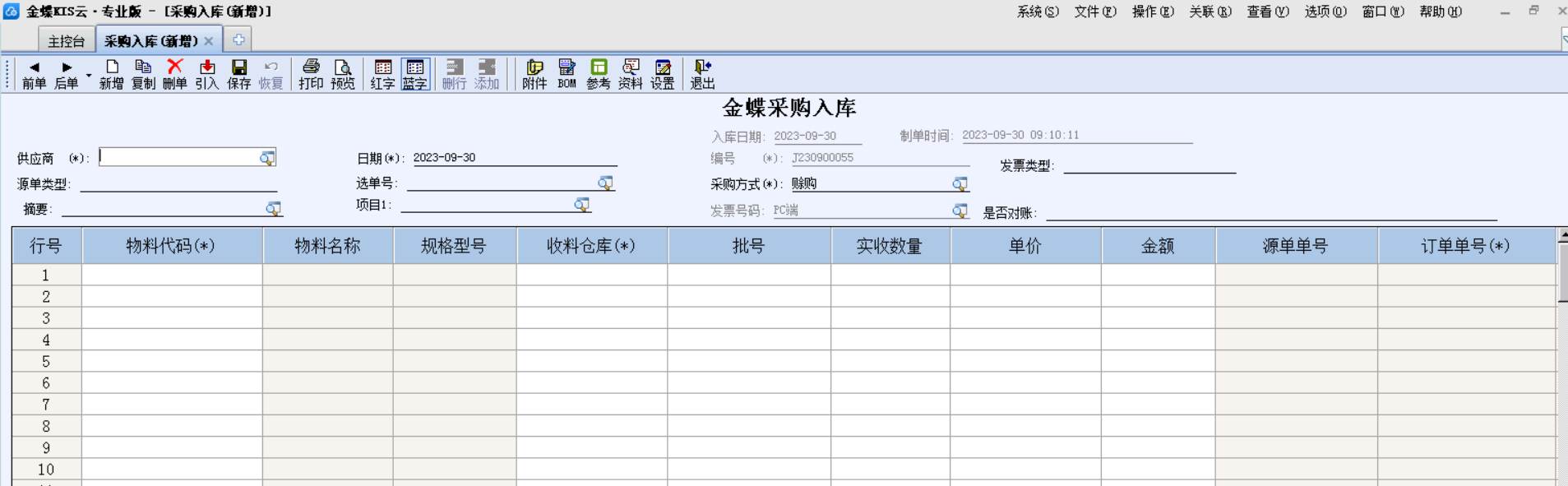Open the 参考 reference tool

coord(599,74)
